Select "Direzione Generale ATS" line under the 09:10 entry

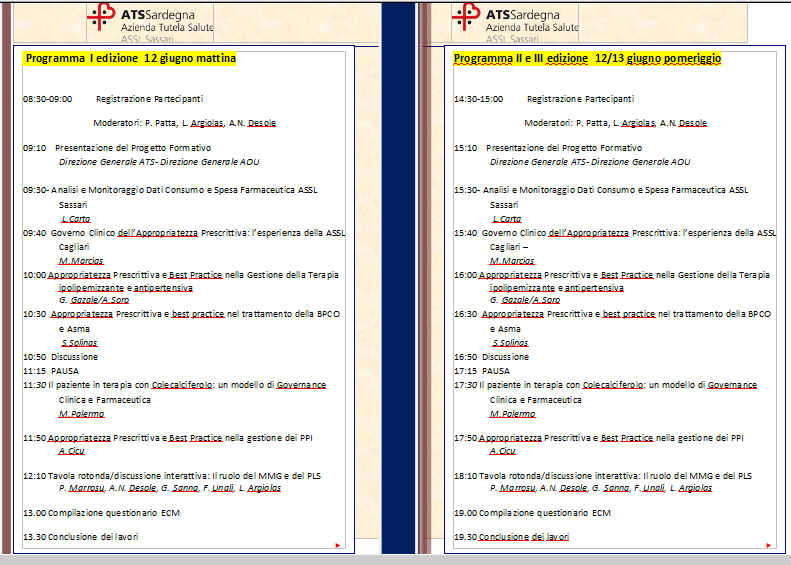click(159, 162)
